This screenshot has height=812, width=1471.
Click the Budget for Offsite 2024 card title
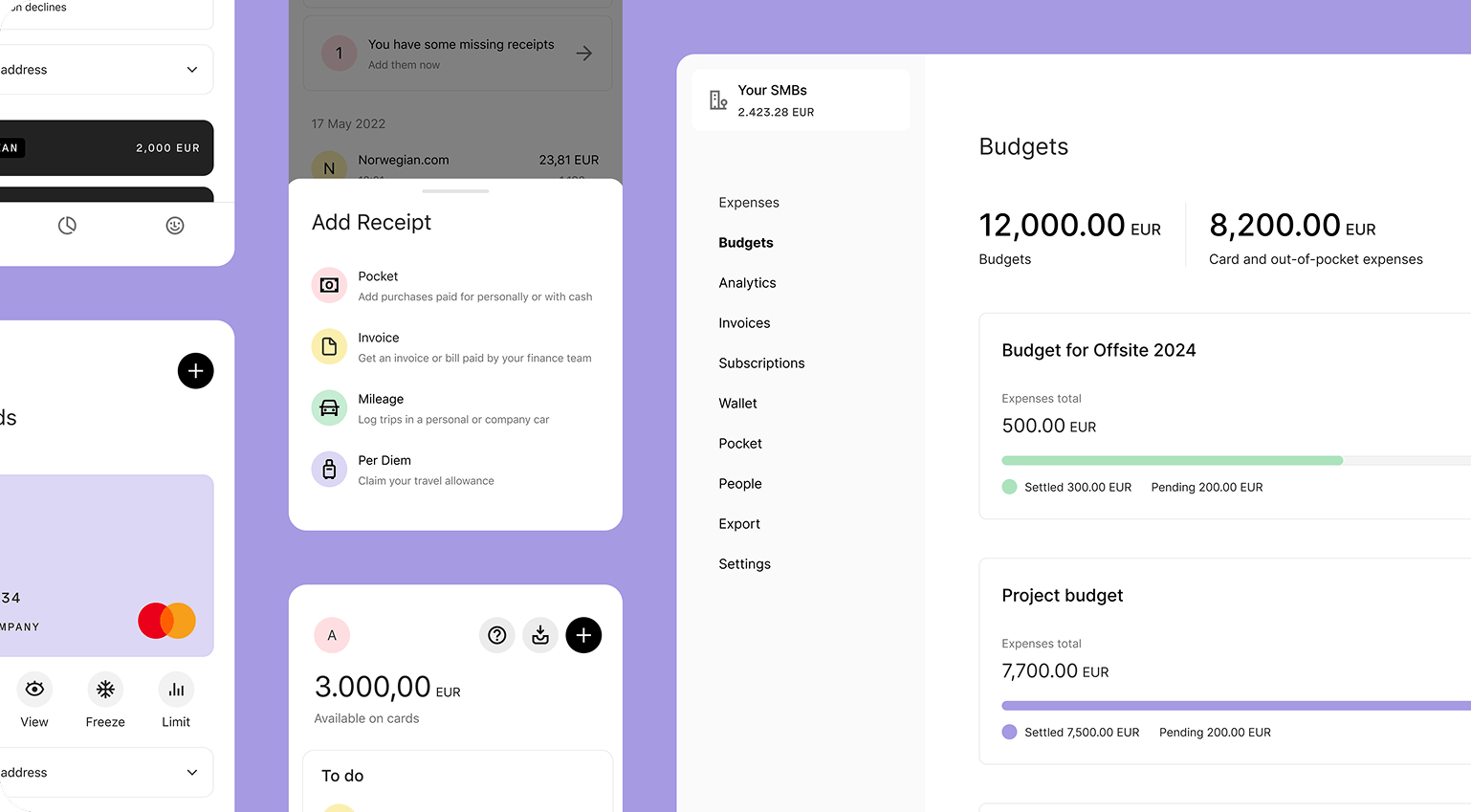pos(1099,350)
